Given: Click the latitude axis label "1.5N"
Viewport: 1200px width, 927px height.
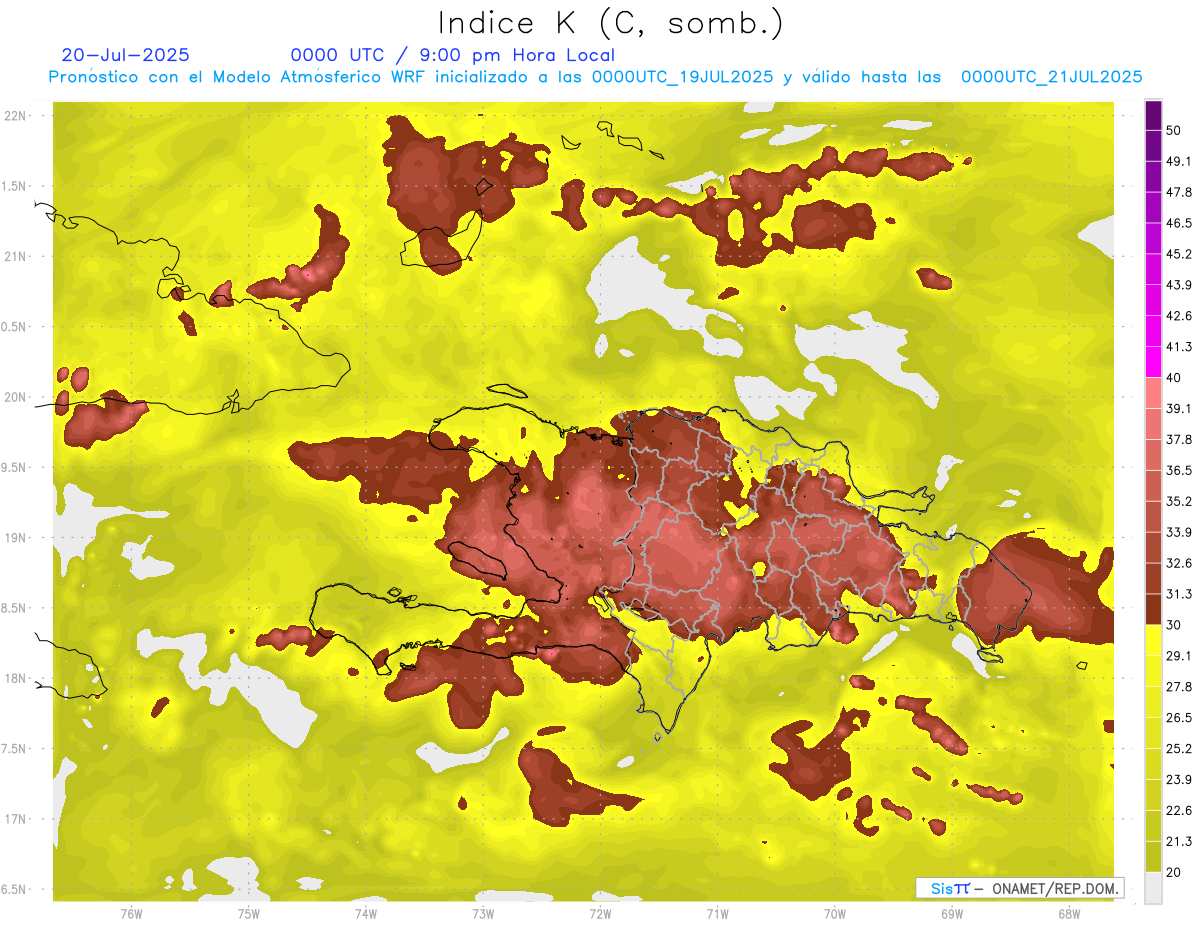Looking at the screenshot, I should point(14,186).
